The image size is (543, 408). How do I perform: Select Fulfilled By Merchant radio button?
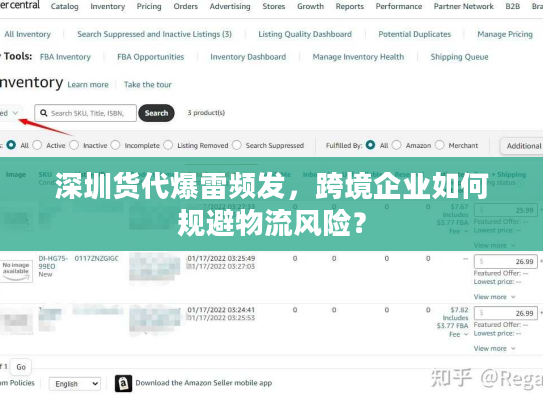tap(439, 145)
